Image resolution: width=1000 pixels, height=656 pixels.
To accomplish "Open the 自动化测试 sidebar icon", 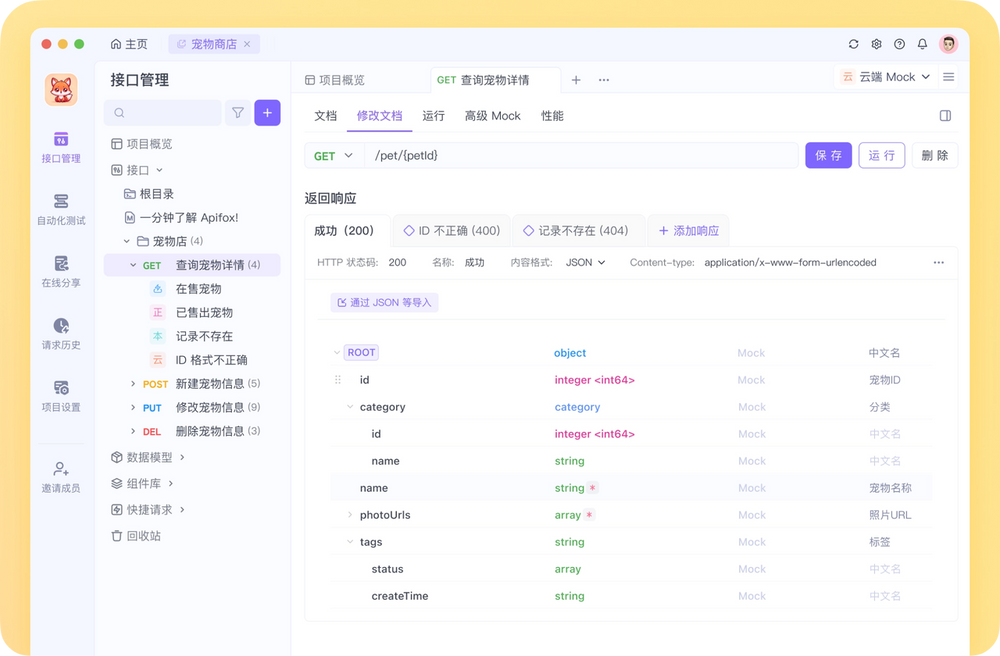I will pyautogui.click(x=61, y=208).
